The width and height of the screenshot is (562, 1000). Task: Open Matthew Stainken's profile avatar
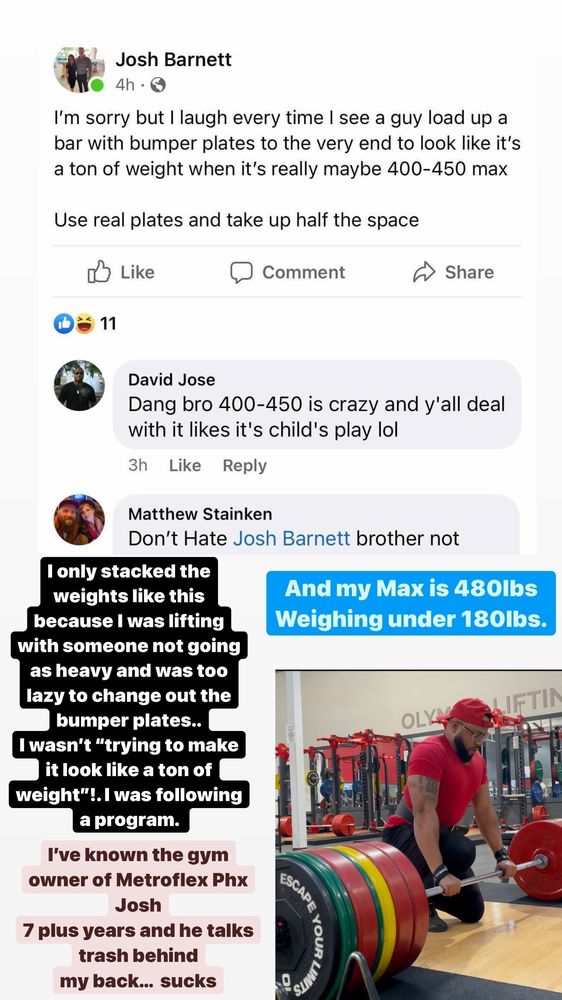(79, 519)
